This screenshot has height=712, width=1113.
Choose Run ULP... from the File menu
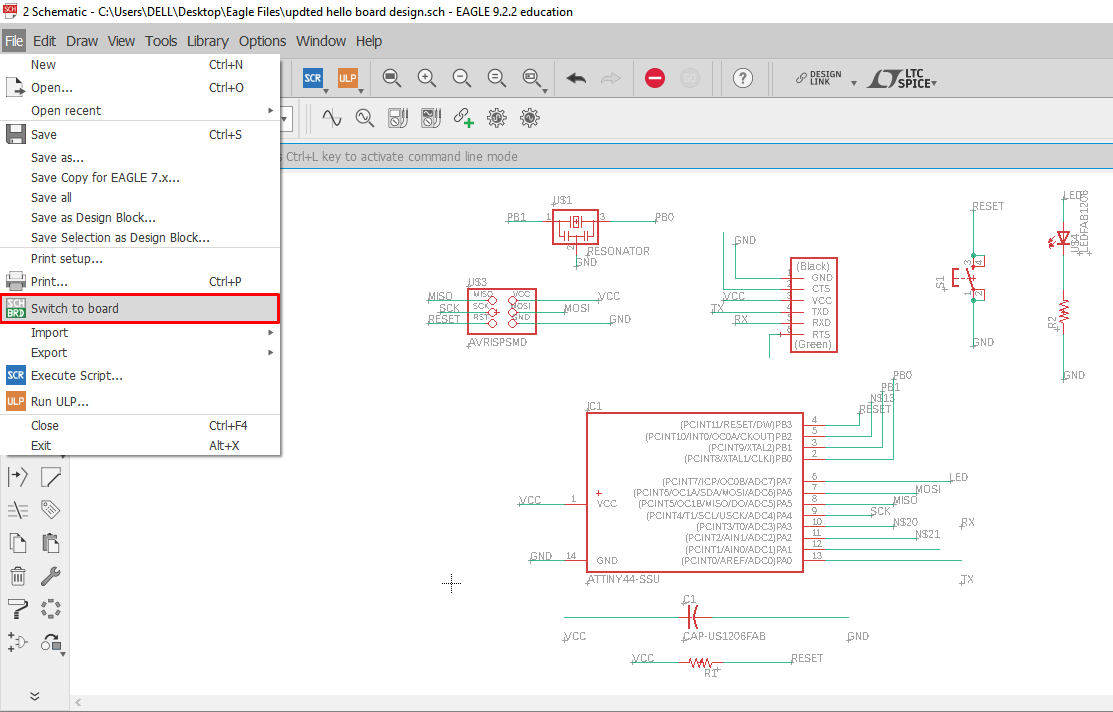point(141,401)
